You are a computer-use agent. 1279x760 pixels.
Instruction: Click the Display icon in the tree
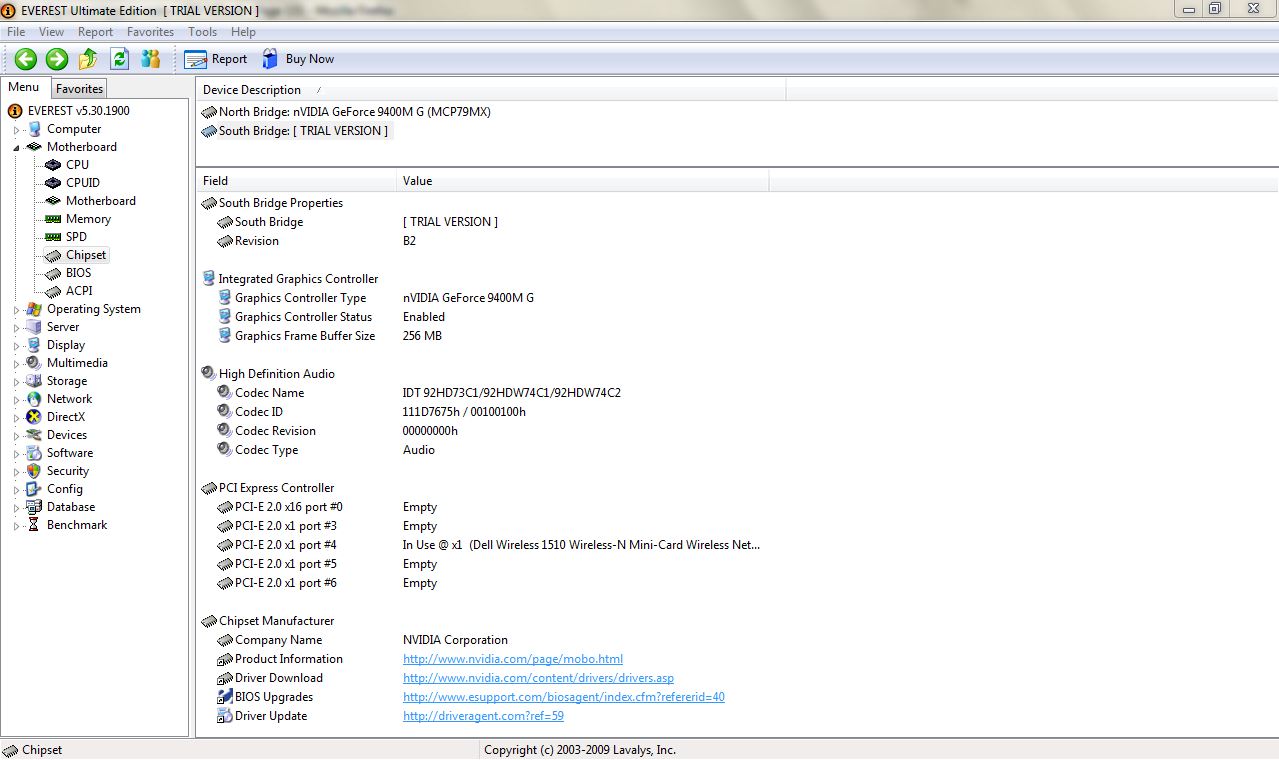[34, 345]
